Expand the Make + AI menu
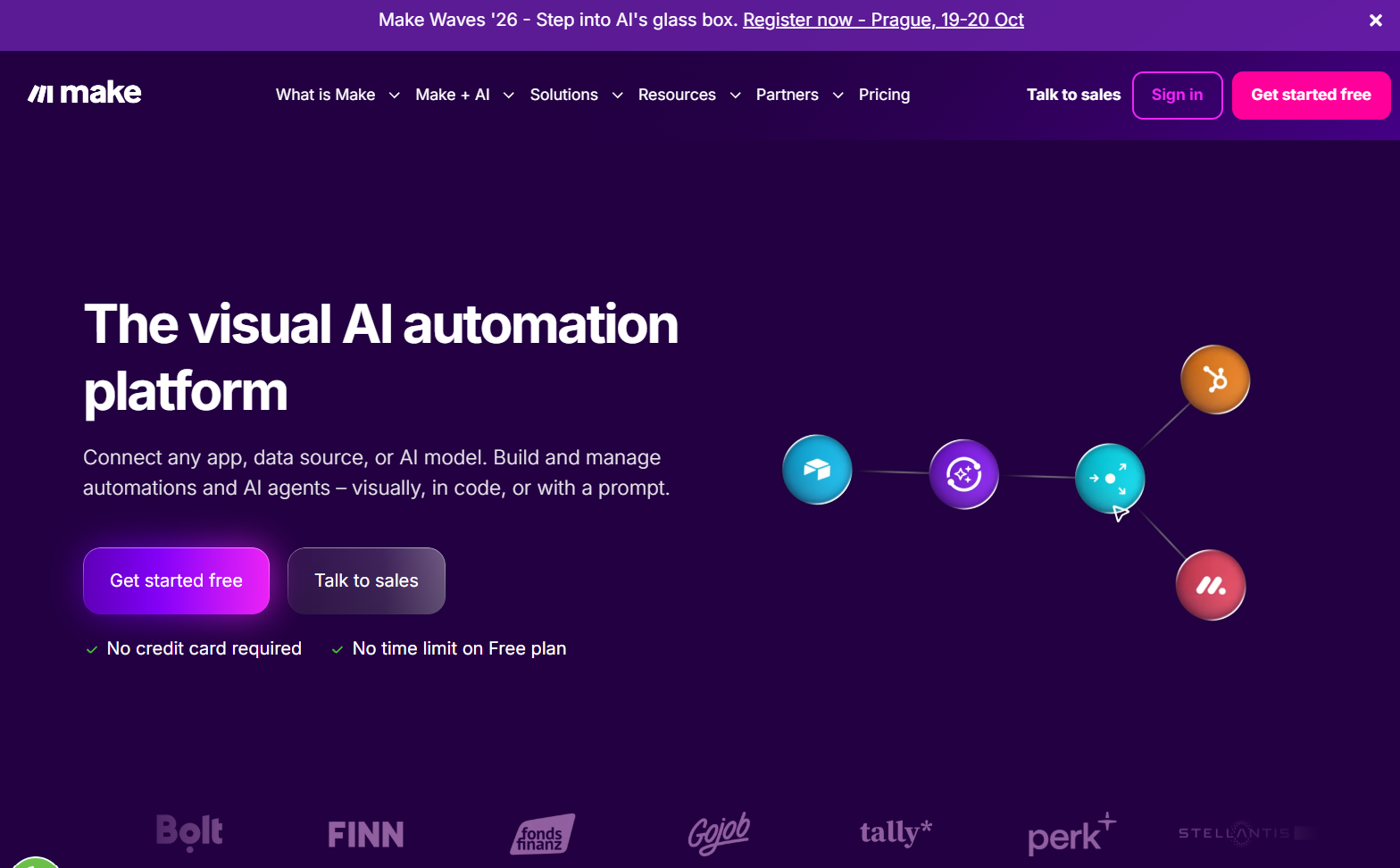 tap(464, 95)
